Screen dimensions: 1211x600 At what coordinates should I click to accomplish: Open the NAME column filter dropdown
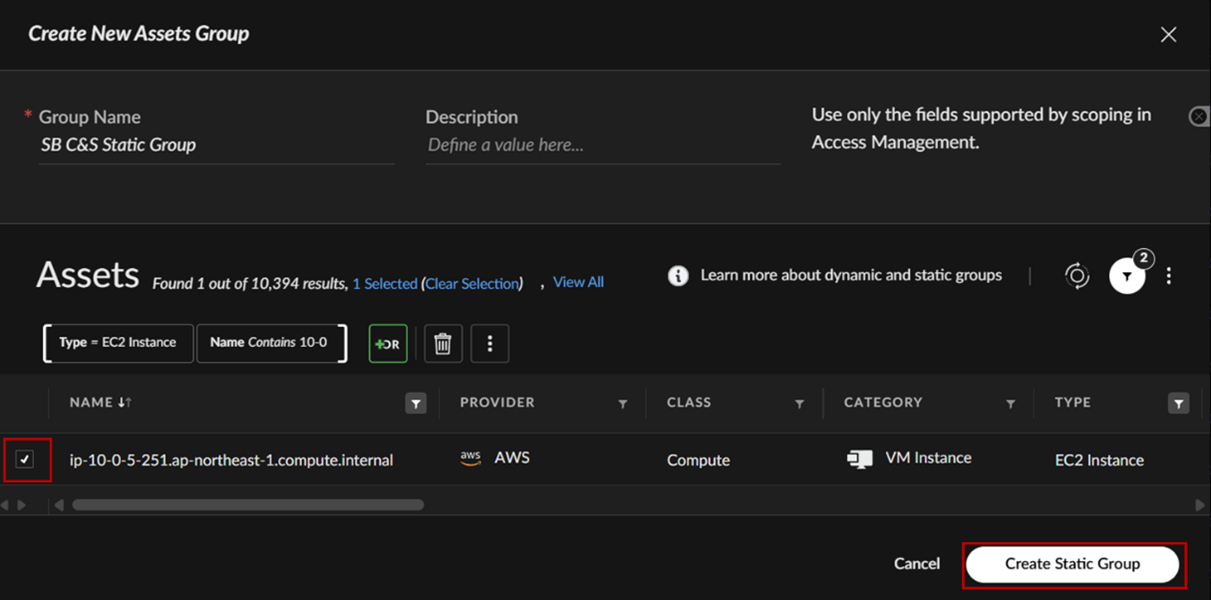pos(416,403)
